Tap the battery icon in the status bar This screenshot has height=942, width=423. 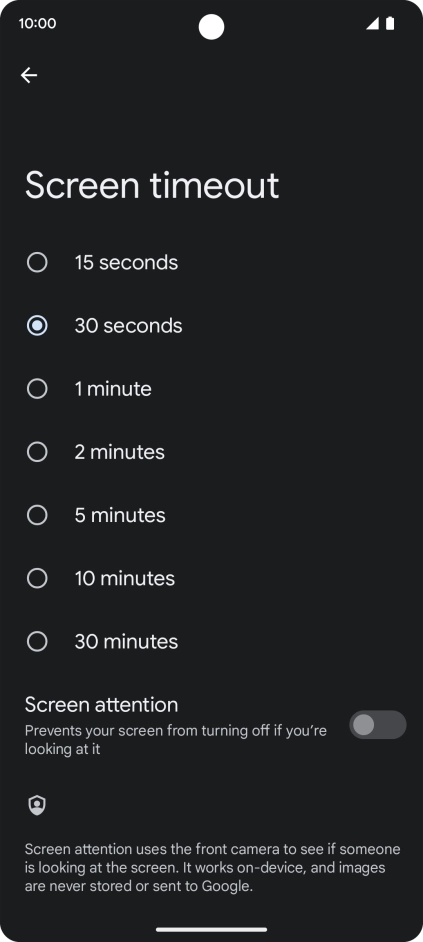(390, 23)
